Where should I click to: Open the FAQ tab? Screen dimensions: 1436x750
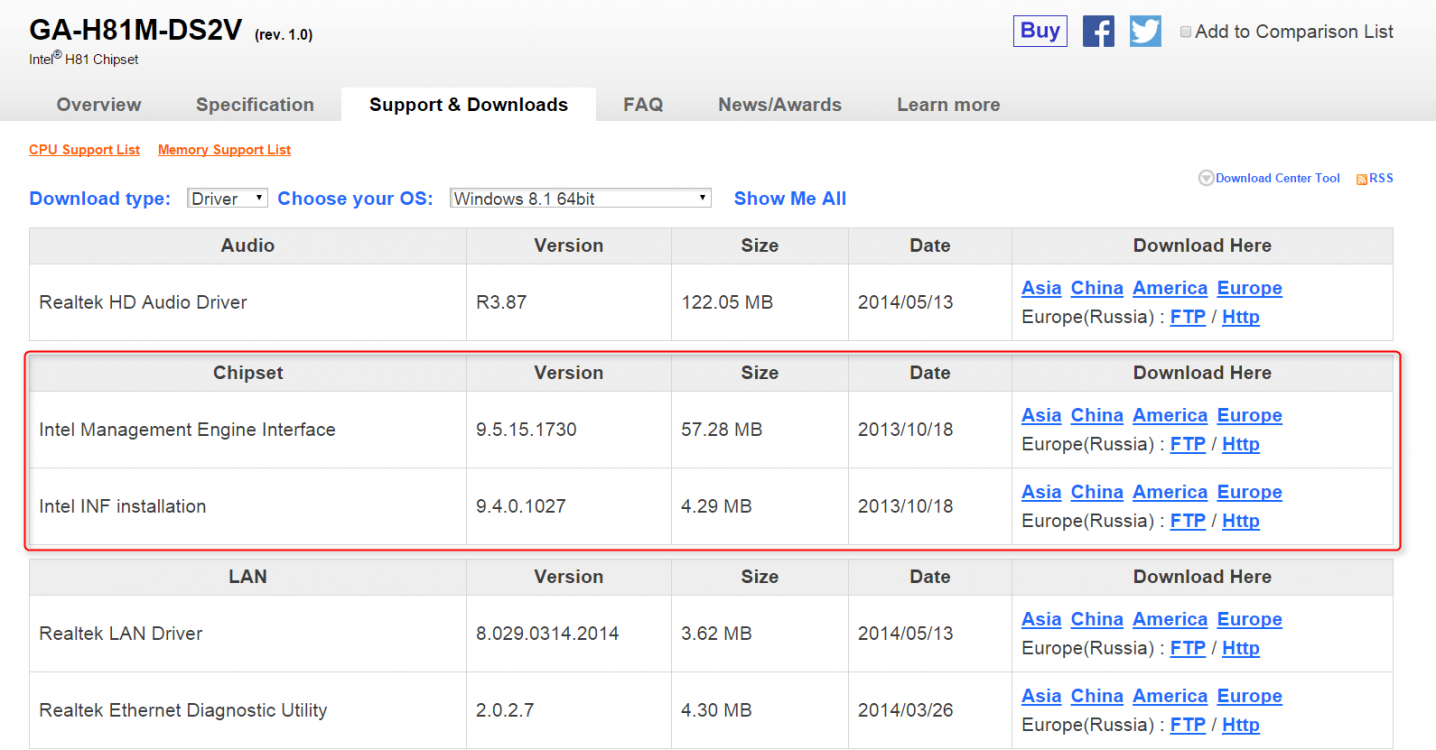(x=643, y=105)
